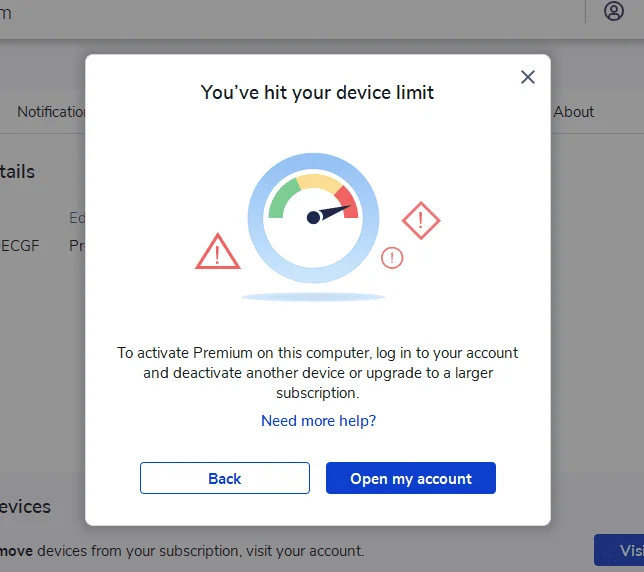Click the yellow segment of the gauge

point(319,182)
